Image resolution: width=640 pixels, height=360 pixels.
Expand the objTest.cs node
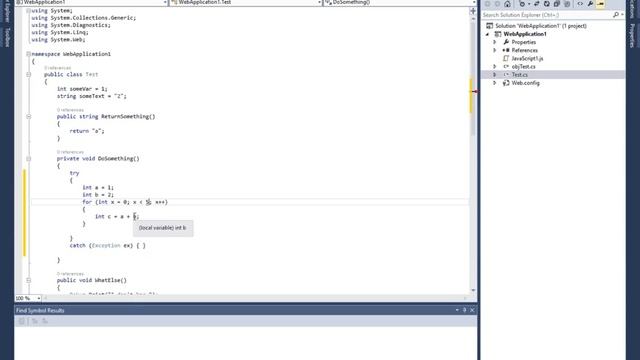[495, 67]
